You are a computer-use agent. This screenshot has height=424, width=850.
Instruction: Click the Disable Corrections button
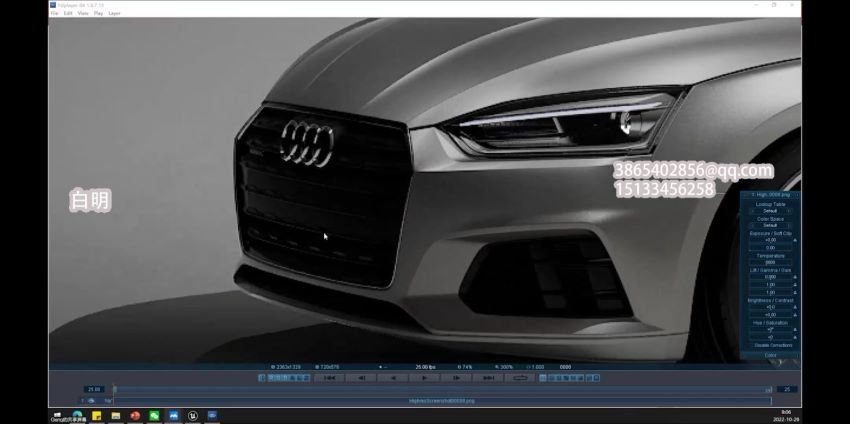point(770,345)
